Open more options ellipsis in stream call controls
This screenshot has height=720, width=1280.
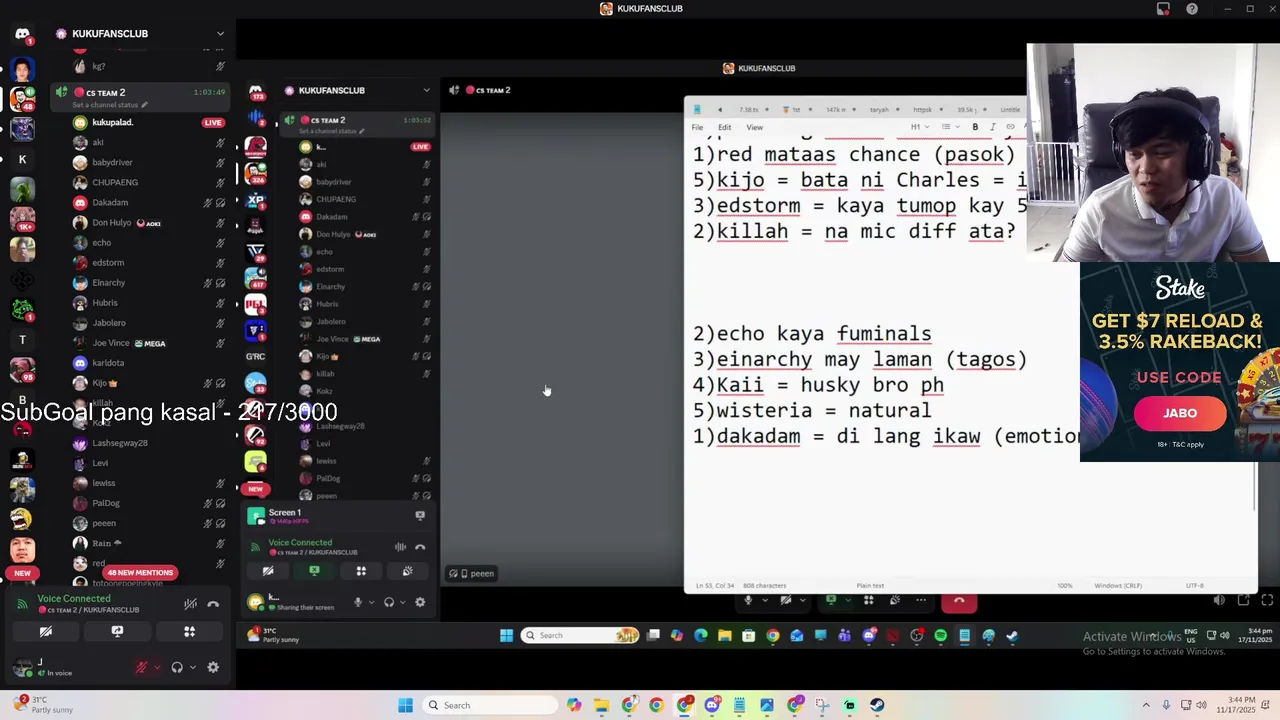point(921,600)
